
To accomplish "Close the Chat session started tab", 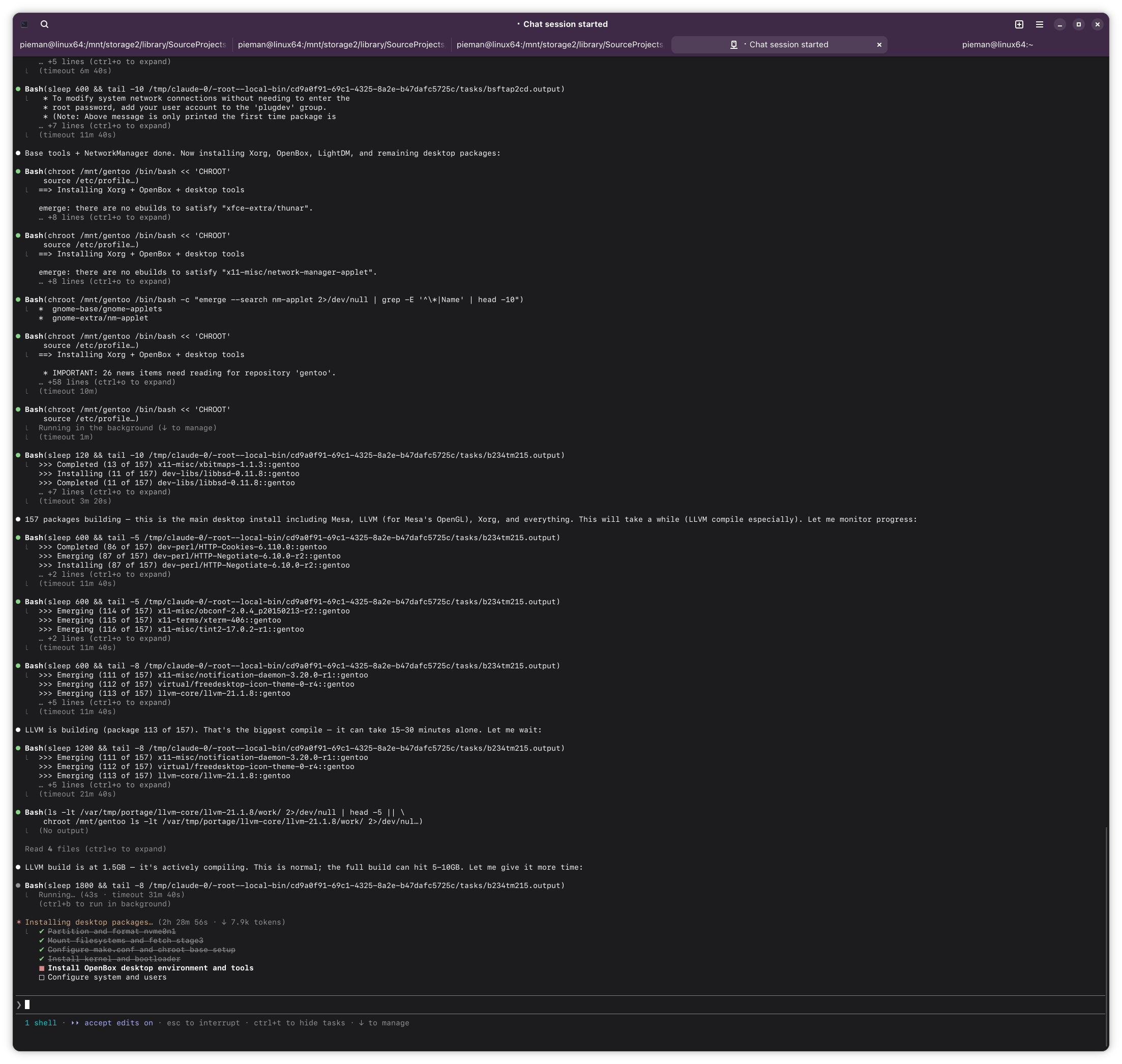I will (x=879, y=45).
